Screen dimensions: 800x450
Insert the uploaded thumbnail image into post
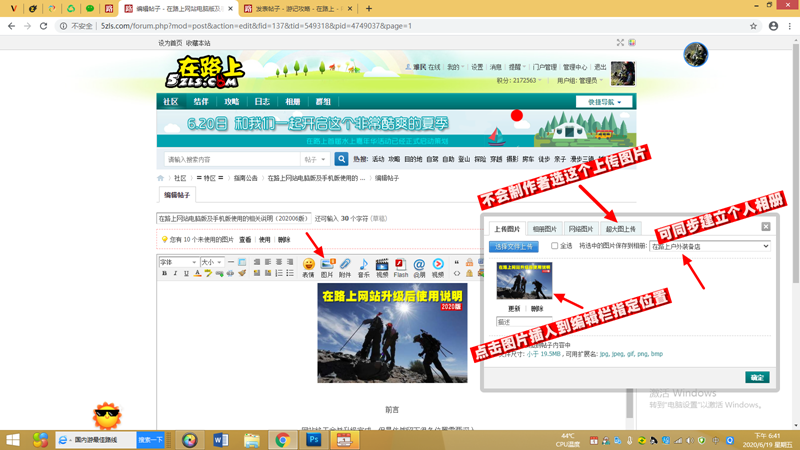point(524,281)
